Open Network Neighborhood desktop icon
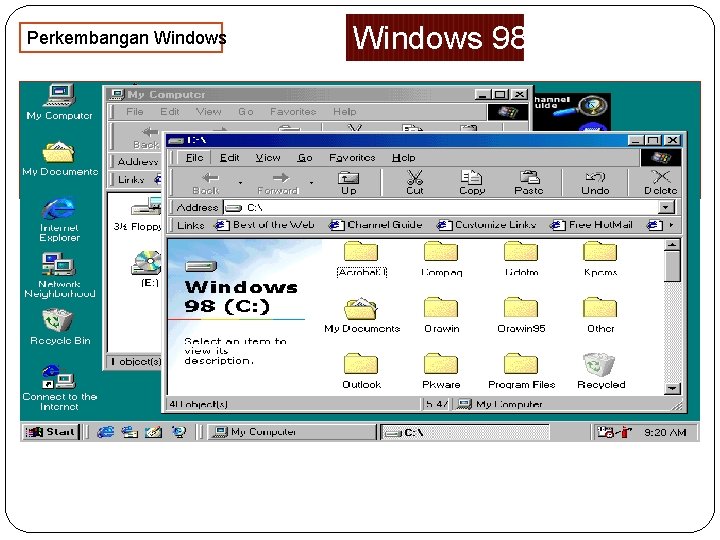Screen dimensions: 720x540 [x=59, y=276]
